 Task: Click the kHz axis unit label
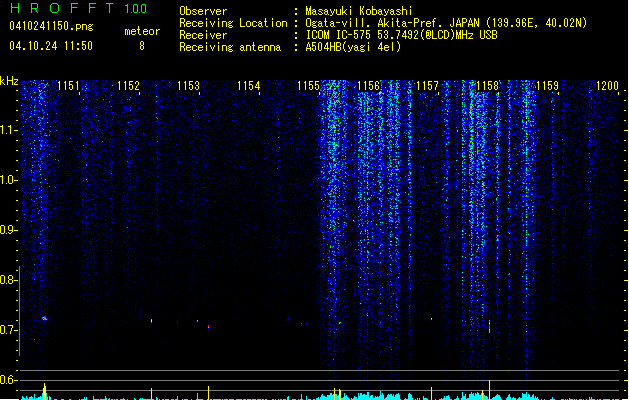click(9, 81)
